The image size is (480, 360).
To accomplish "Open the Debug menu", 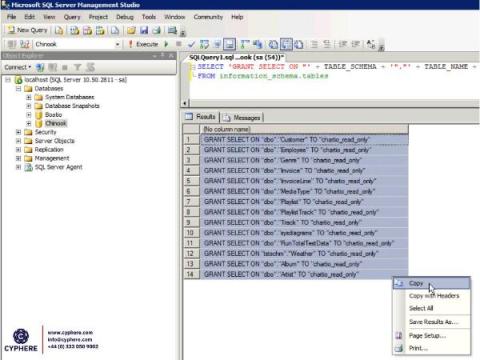I will [125, 17].
